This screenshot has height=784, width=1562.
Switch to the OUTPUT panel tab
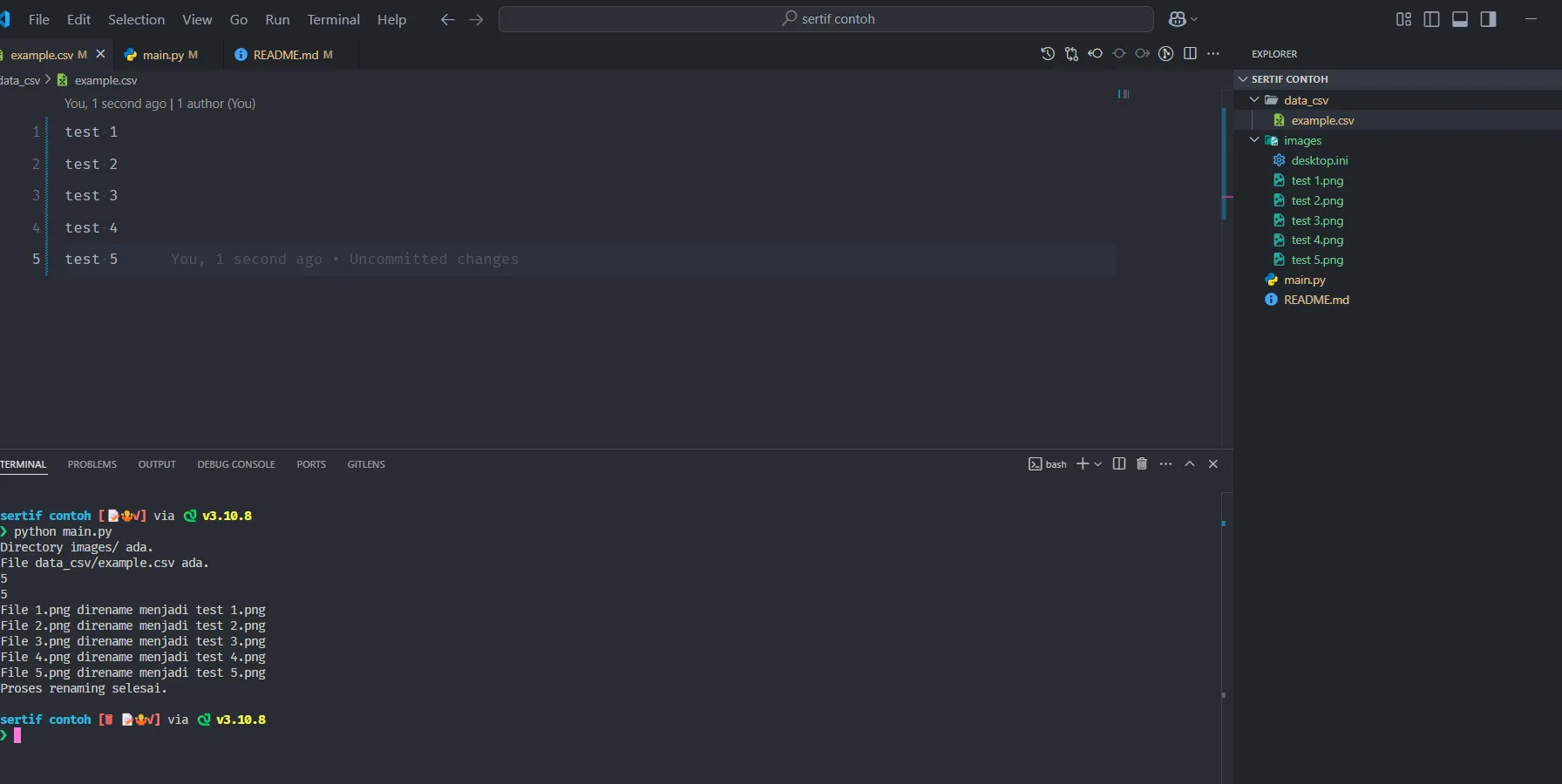click(x=157, y=464)
